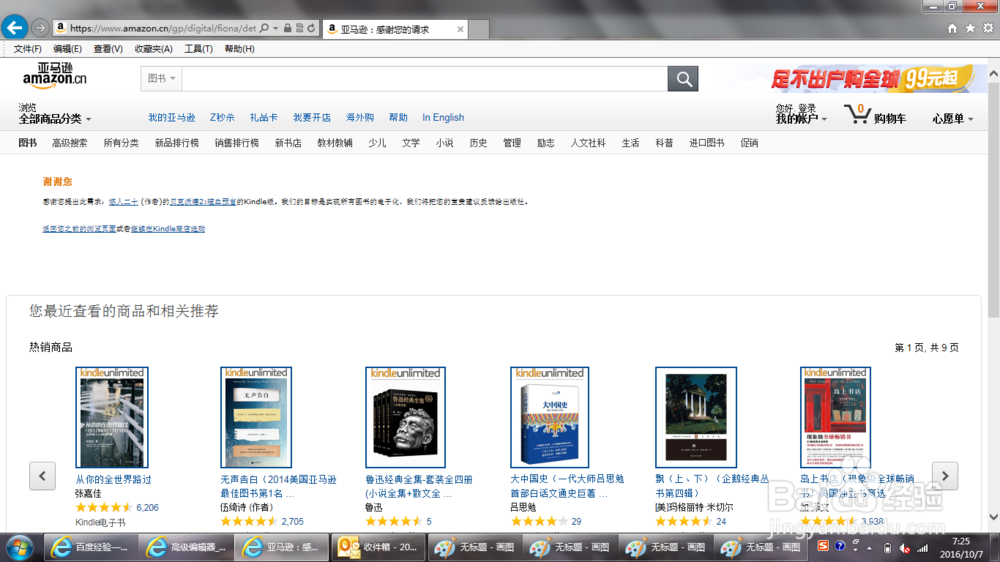Open the shopping cart icon
This screenshot has width=1000, height=562.
tap(857, 114)
